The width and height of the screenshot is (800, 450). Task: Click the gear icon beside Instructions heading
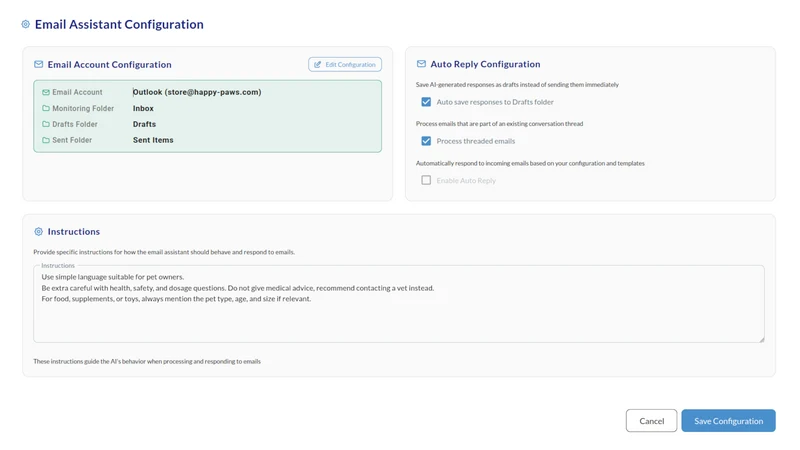tap(38, 232)
